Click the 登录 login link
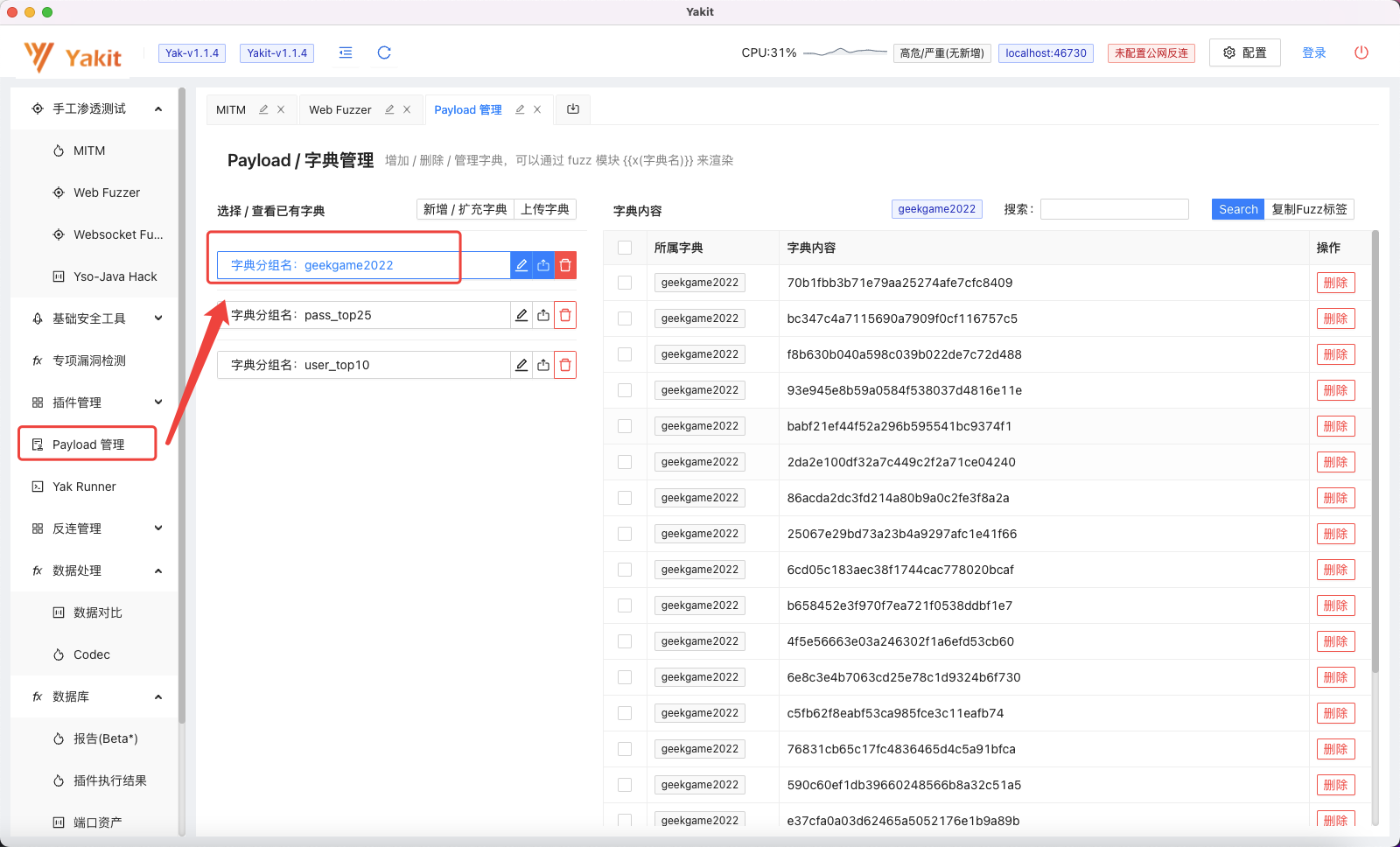The height and width of the screenshot is (847, 1400). click(1314, 52)
